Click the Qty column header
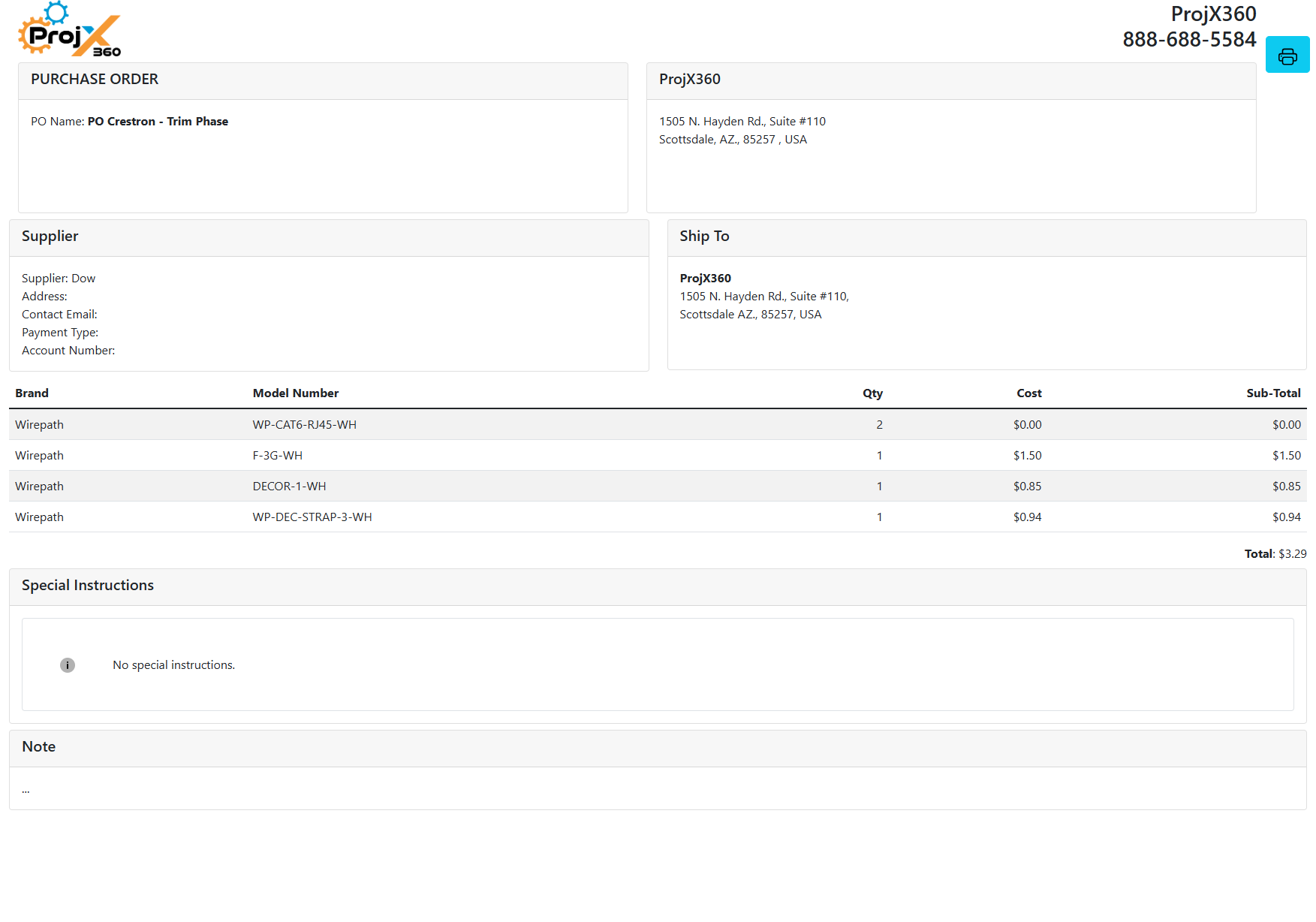The height and width of the screenshot is (922, 1316). [x=872, y=393]
